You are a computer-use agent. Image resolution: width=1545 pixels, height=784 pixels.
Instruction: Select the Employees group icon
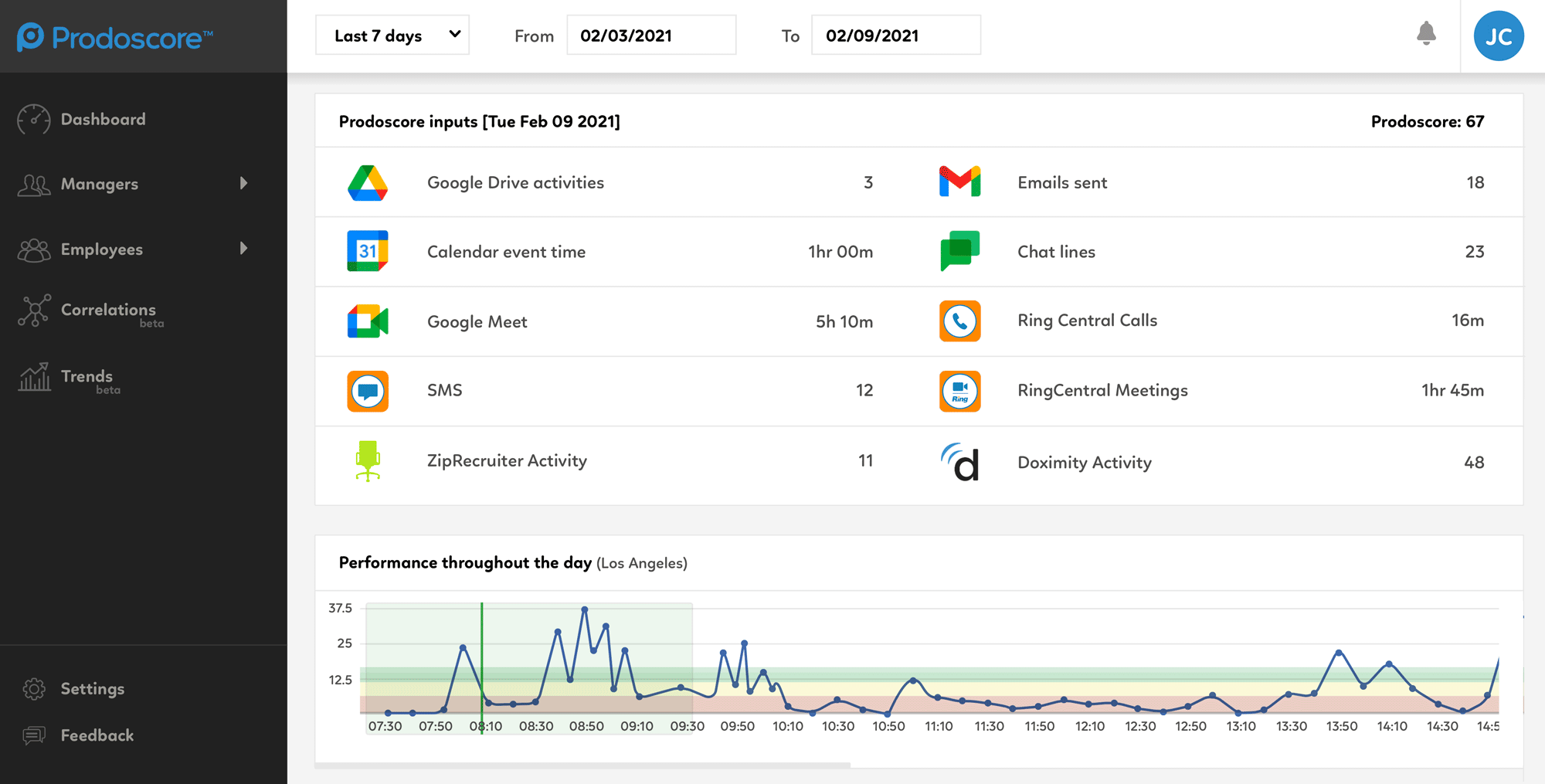(34, 249)
